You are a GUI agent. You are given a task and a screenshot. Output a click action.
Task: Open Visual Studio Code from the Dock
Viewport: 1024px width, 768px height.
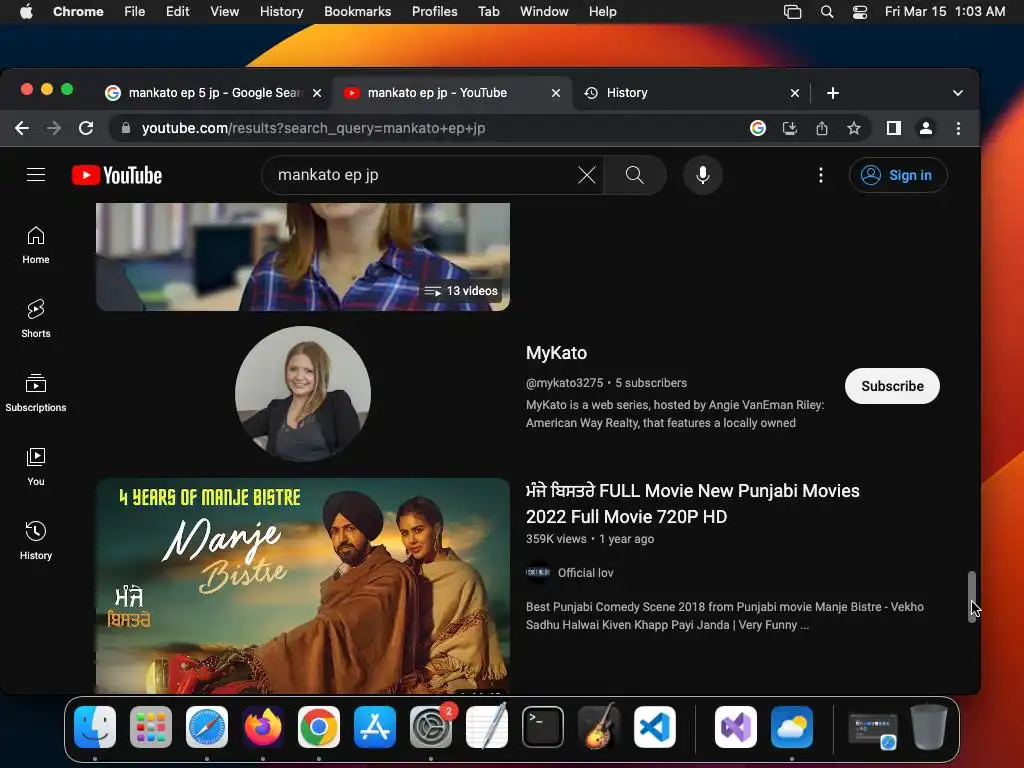coord(654,727)
